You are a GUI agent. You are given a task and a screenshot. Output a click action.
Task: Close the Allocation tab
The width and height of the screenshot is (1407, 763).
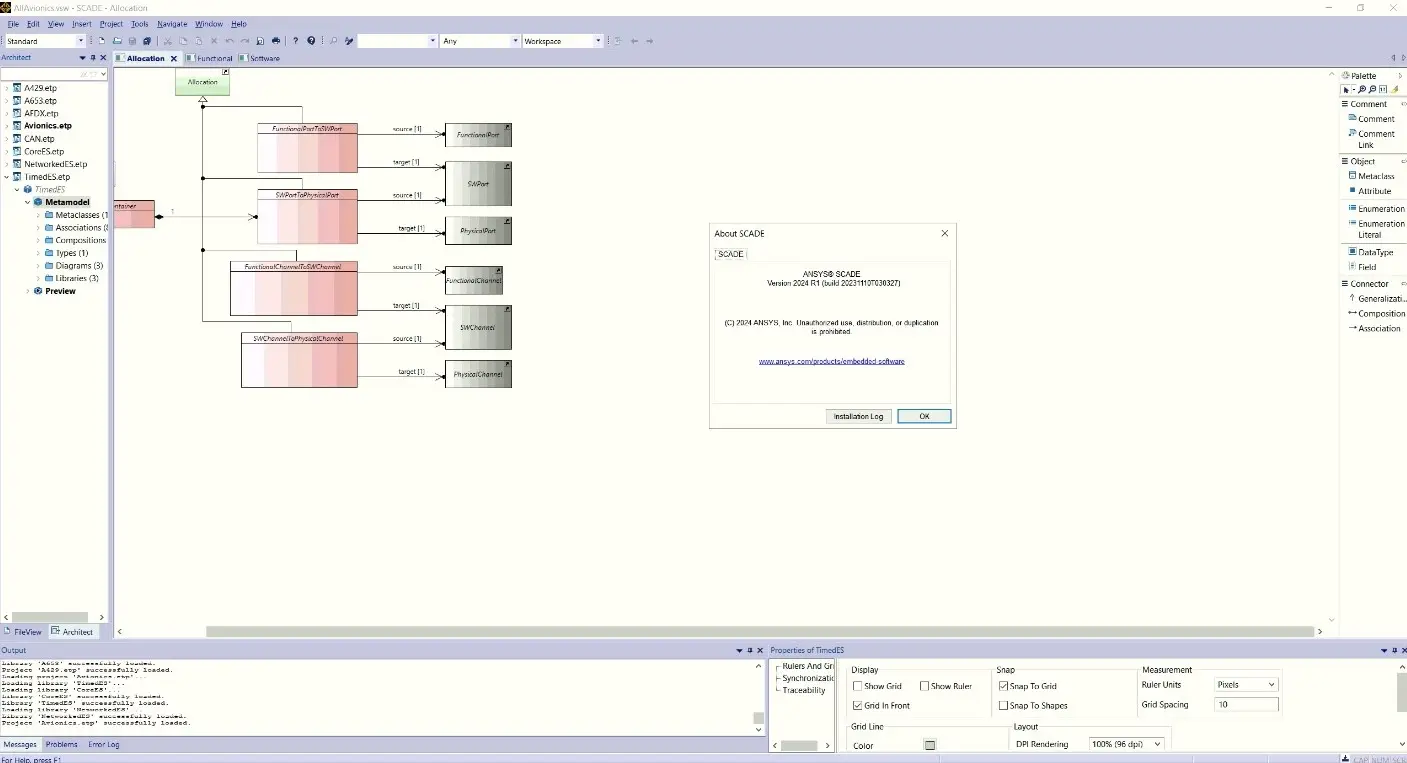(173, 58)
